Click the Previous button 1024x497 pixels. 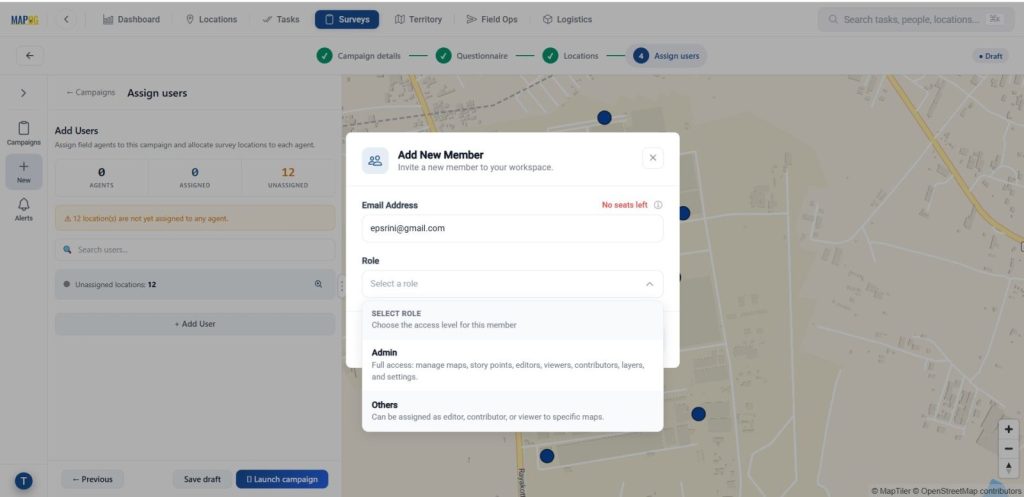(92, 479)
